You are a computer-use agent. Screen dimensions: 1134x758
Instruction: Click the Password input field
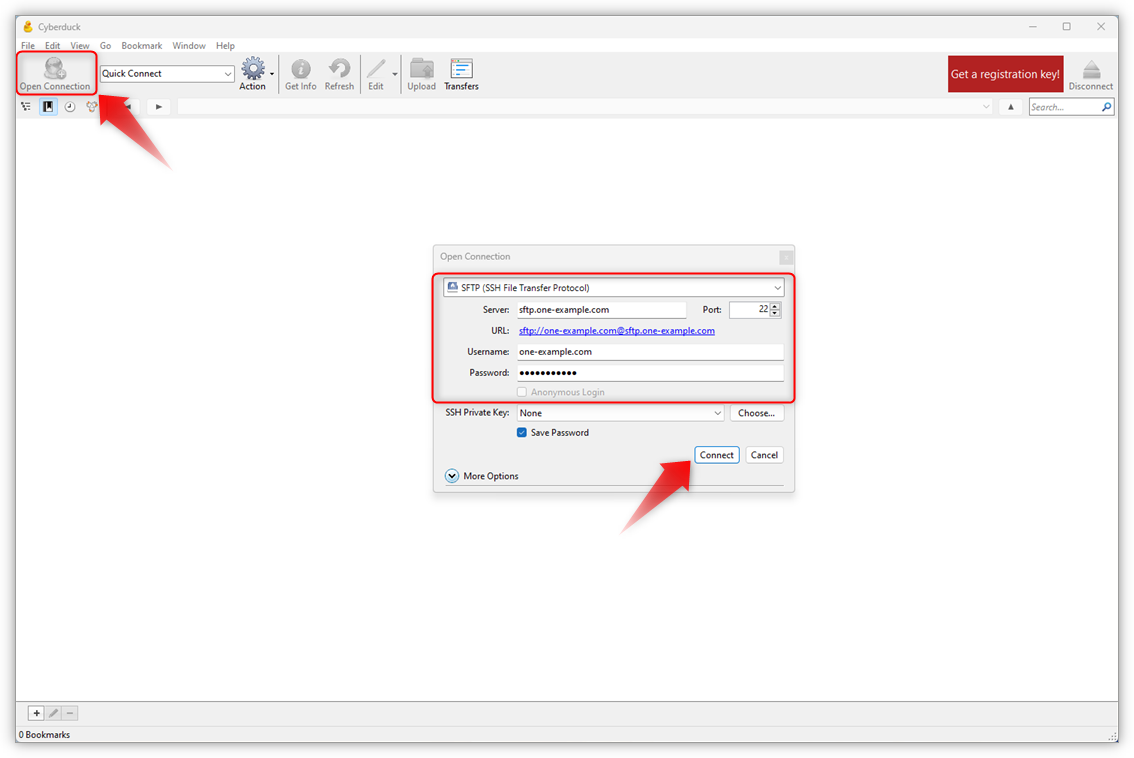tap(650, 372)
